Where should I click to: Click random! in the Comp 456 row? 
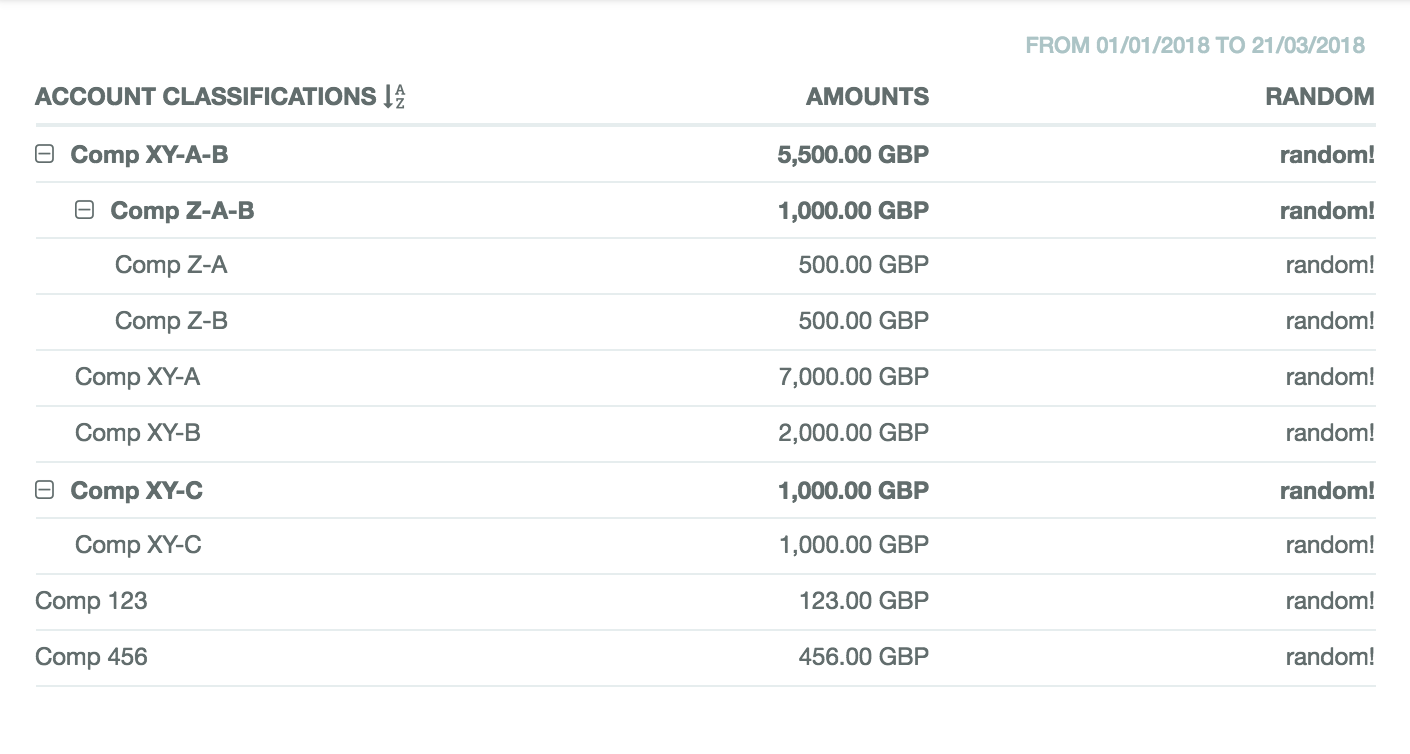coord(1330,657)
